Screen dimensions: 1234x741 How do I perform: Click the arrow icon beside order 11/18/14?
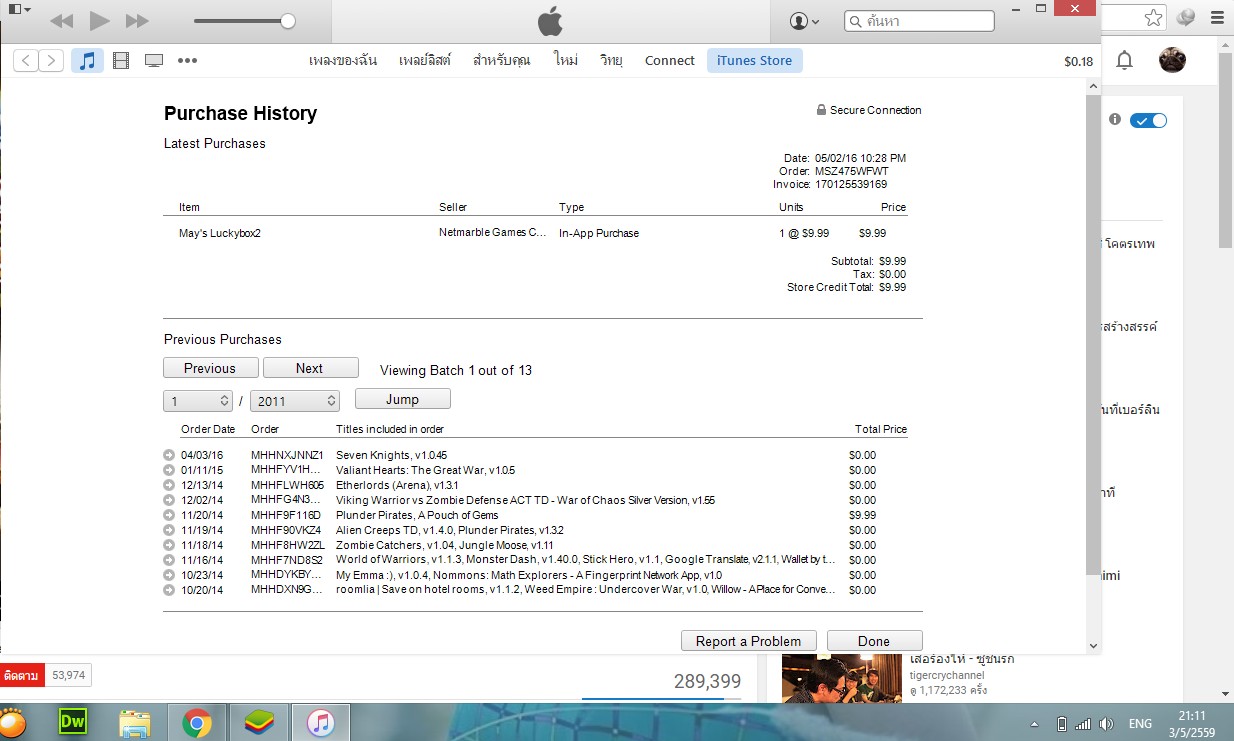pos(169,545)
